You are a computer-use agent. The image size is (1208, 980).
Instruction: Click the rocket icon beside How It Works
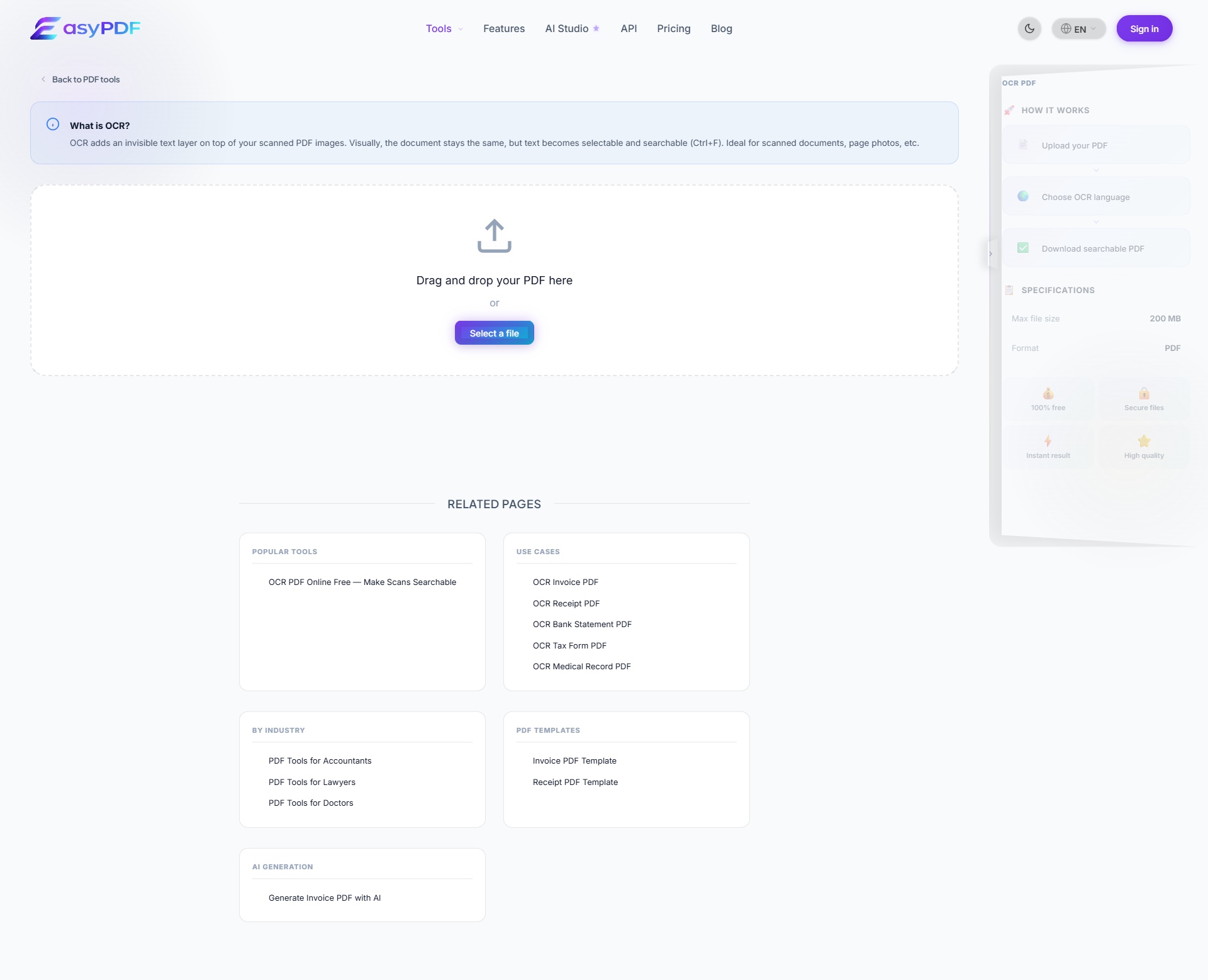coord(1009,110)
